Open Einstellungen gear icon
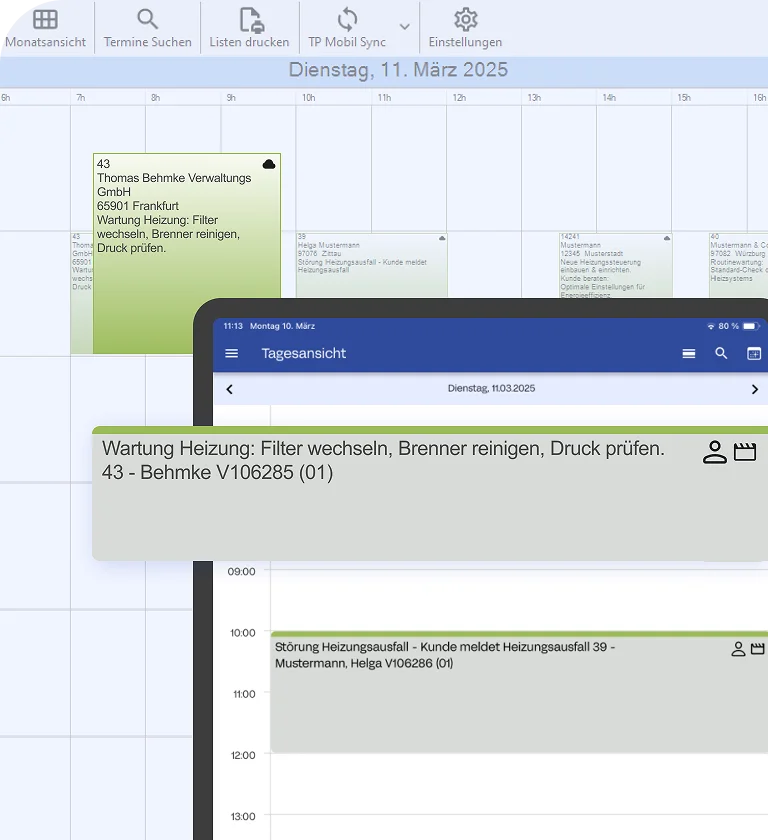Image resolution: width=768 pixels, height=840 pixels. pos(465,20)
